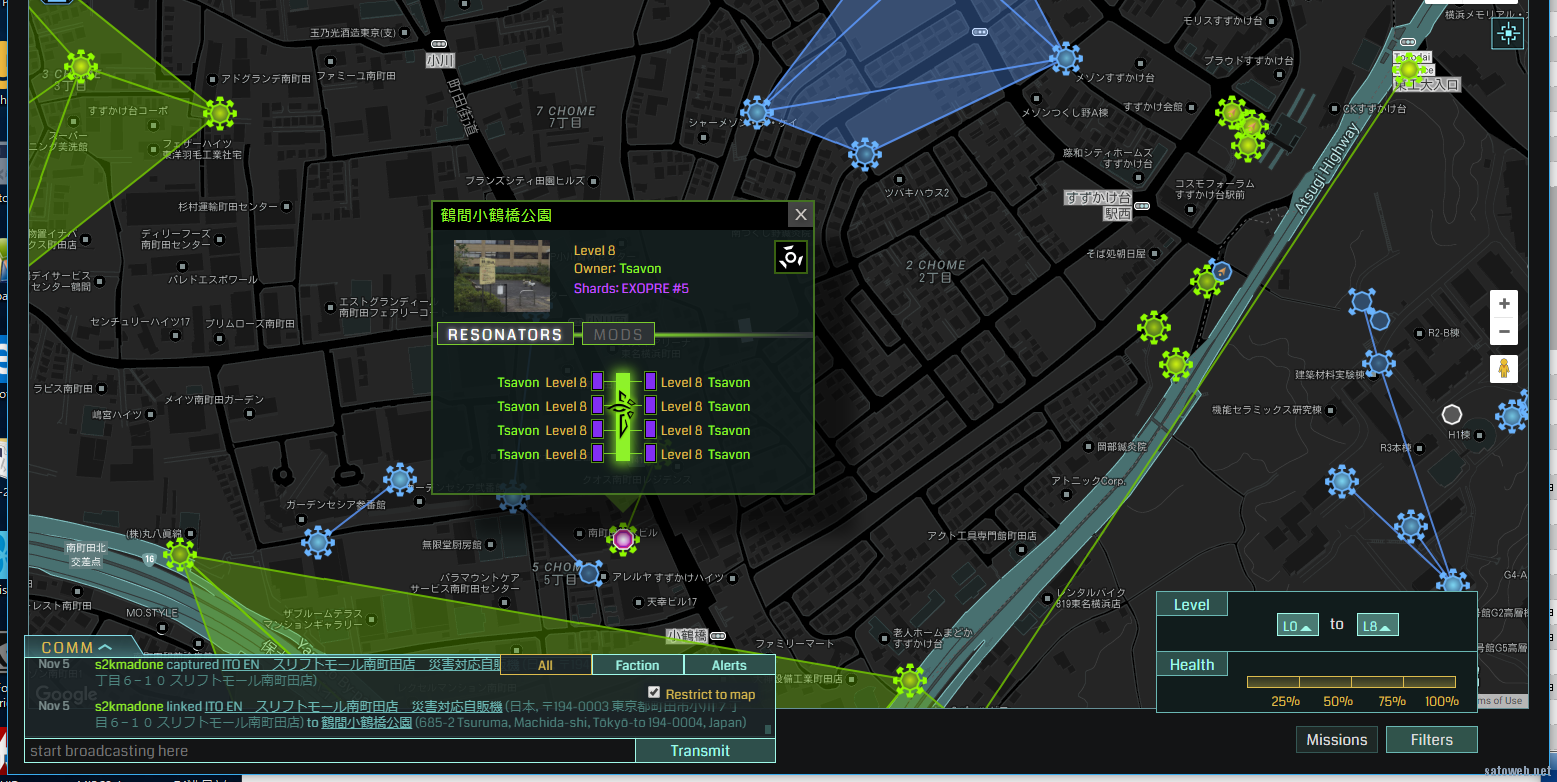Click the 小鶴橋 bus stop icon
This screenshot has width=1557, height=782.
click(717, 634)
